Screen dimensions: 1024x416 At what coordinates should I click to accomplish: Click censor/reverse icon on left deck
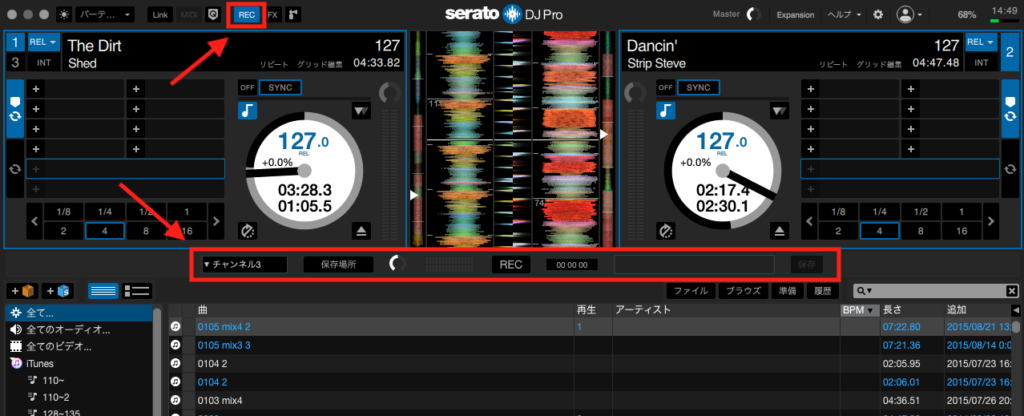coord(361,110)
